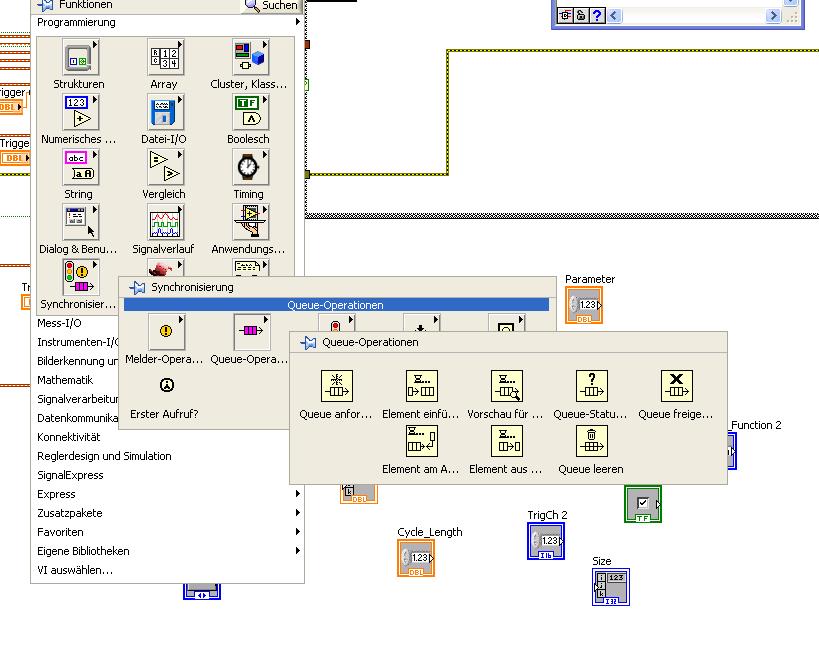Select Element einfügen queue function
Screen dimensions: 819x647
(422, 386)
